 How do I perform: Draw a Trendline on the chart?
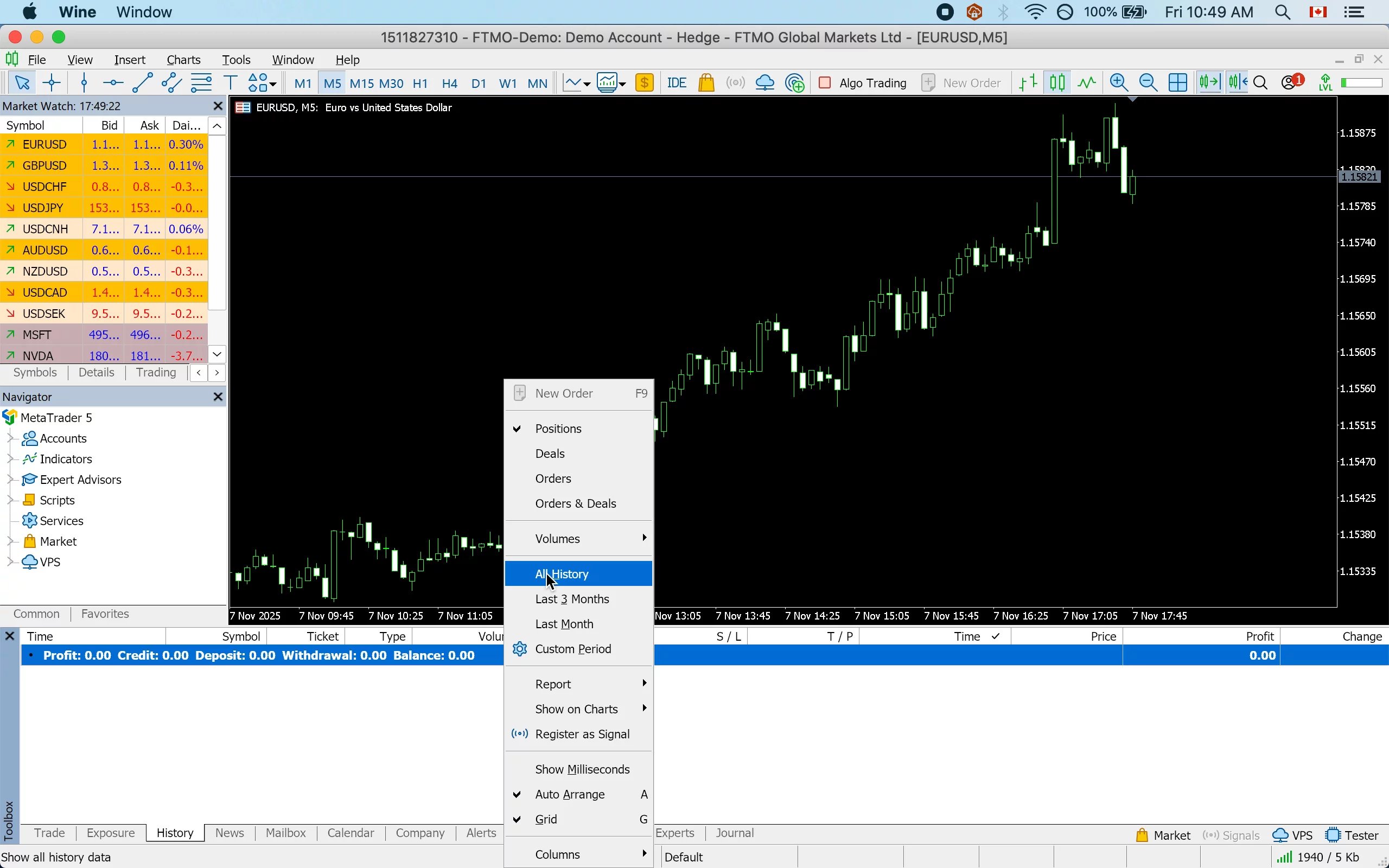141,82
